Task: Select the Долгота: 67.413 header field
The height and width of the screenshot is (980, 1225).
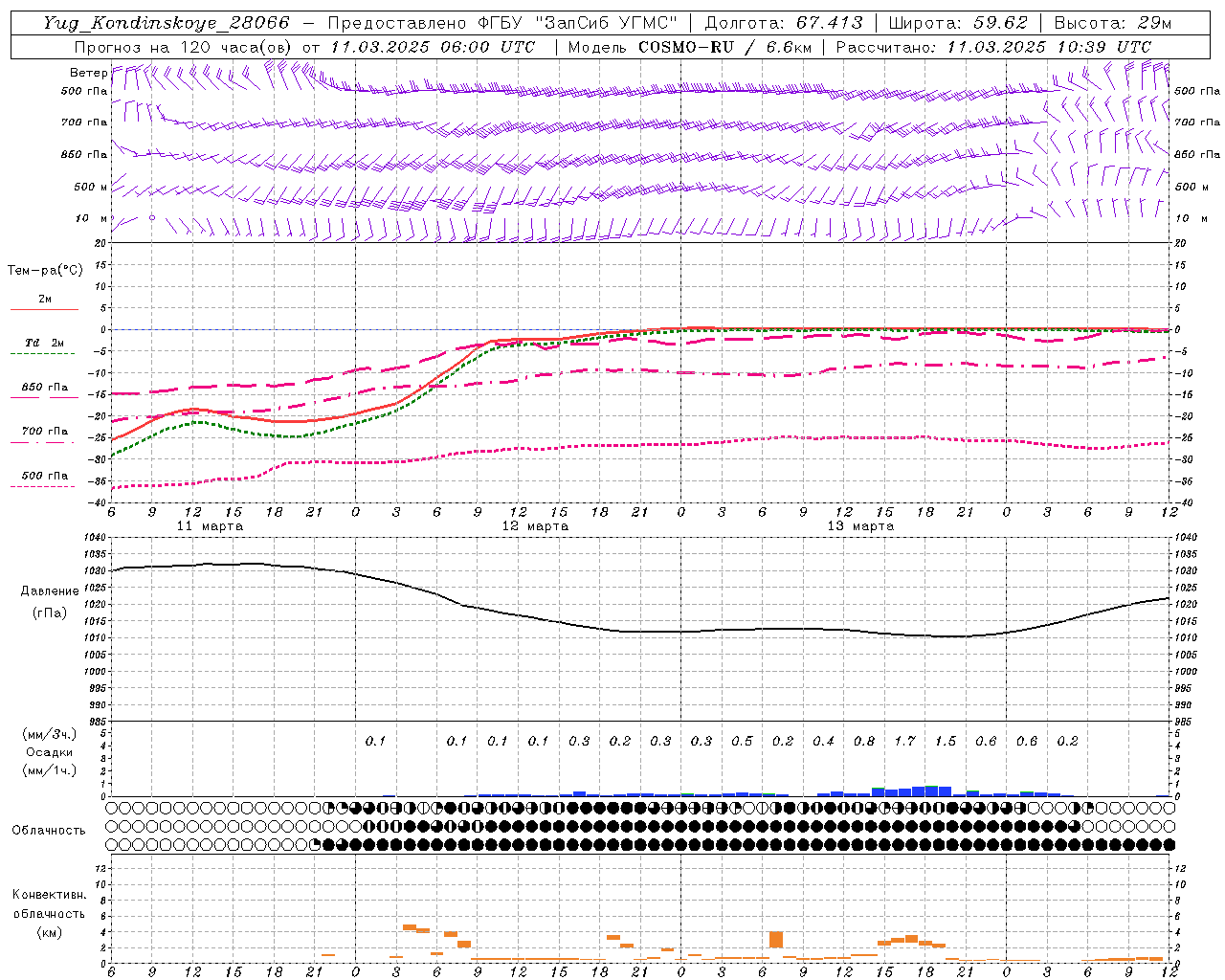Action: (x=784, y=23)
